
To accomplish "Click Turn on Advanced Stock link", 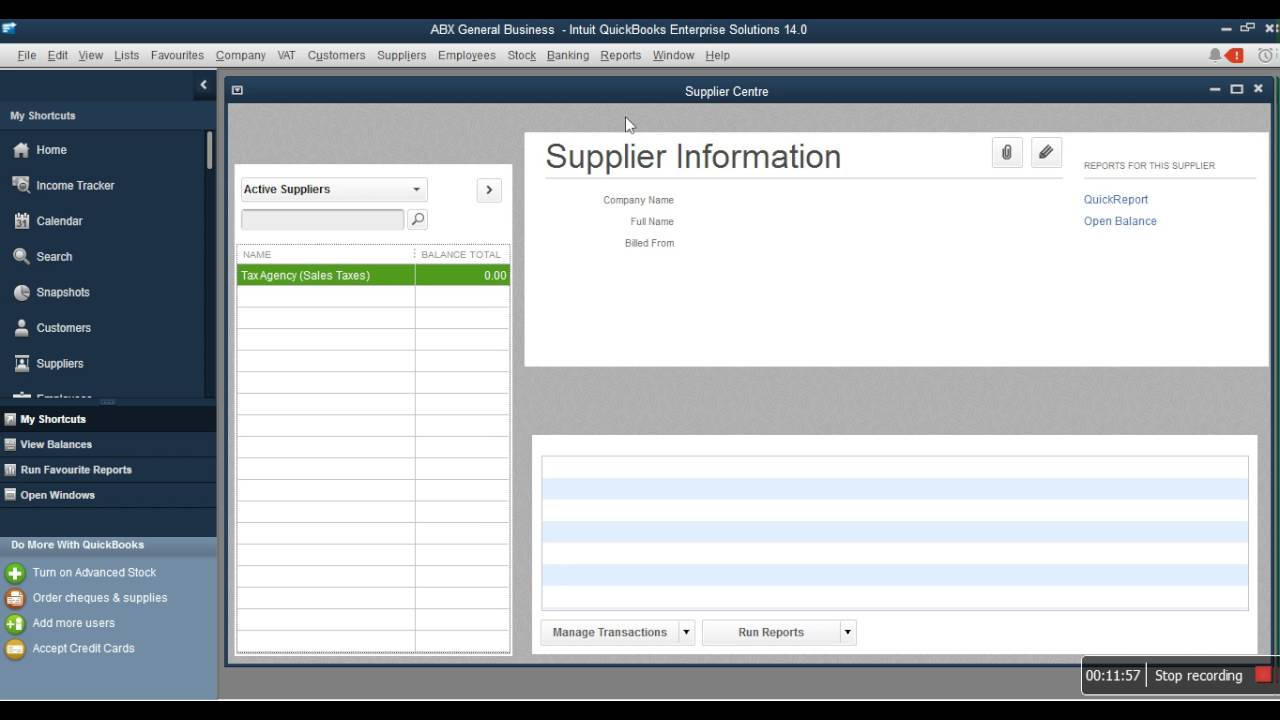I will coord(94,573).
